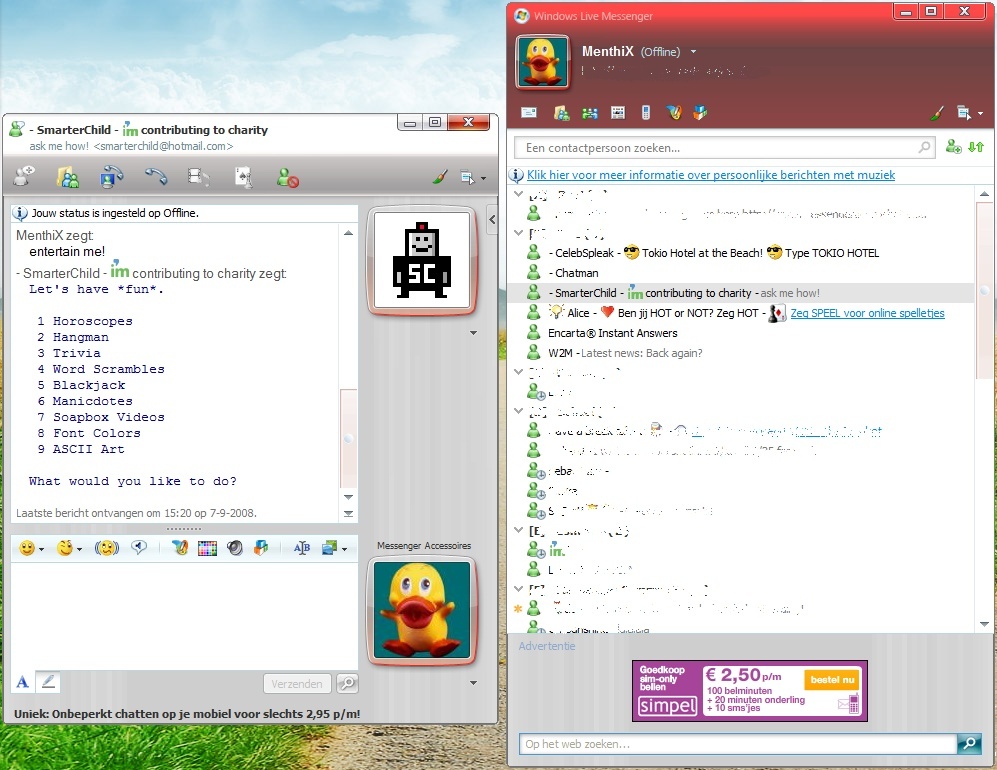Open the link about persoonlijke berichten met muziek
The image size is (997, 770).
tap(711, 175)
